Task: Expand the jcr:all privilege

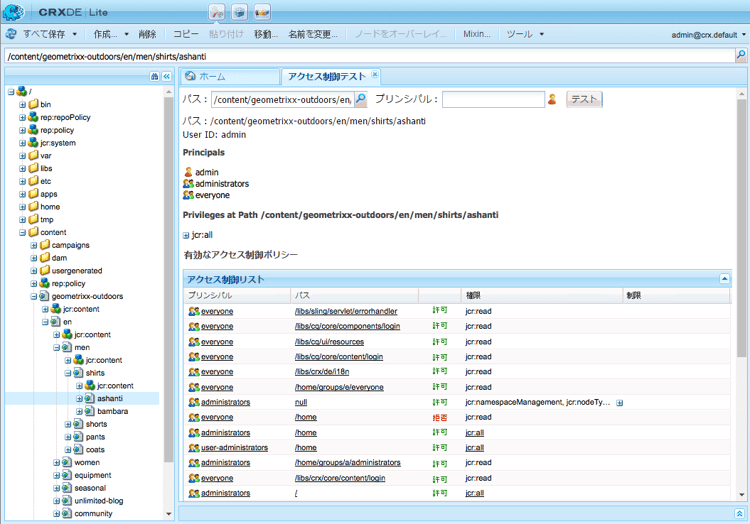Action: 186,235
